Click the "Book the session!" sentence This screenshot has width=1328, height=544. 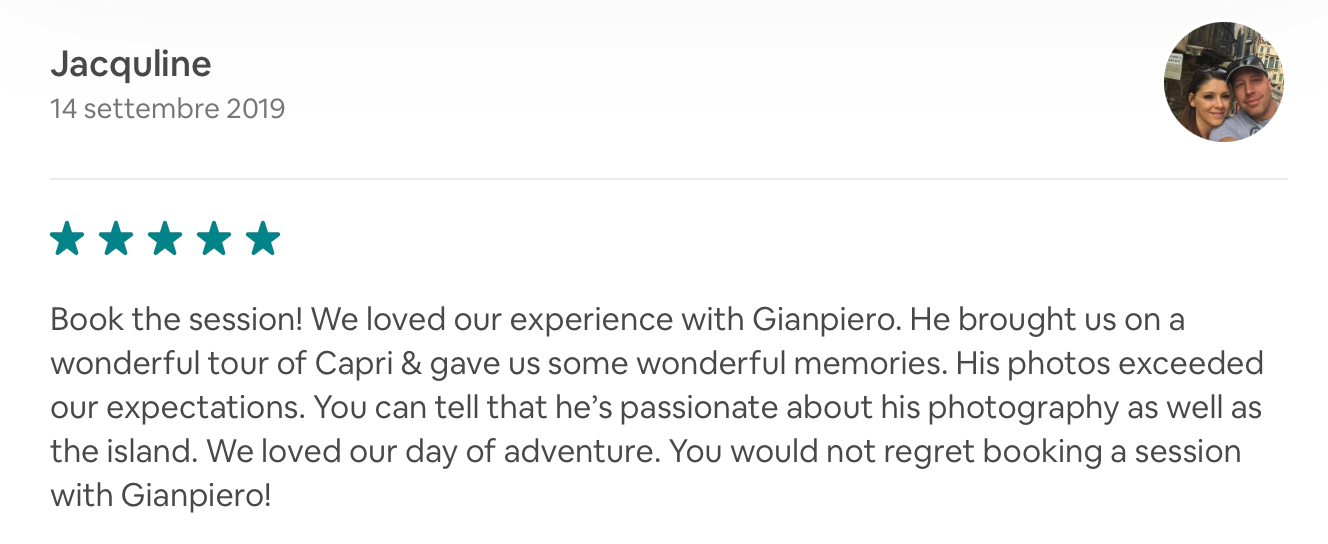click(176, 320)
